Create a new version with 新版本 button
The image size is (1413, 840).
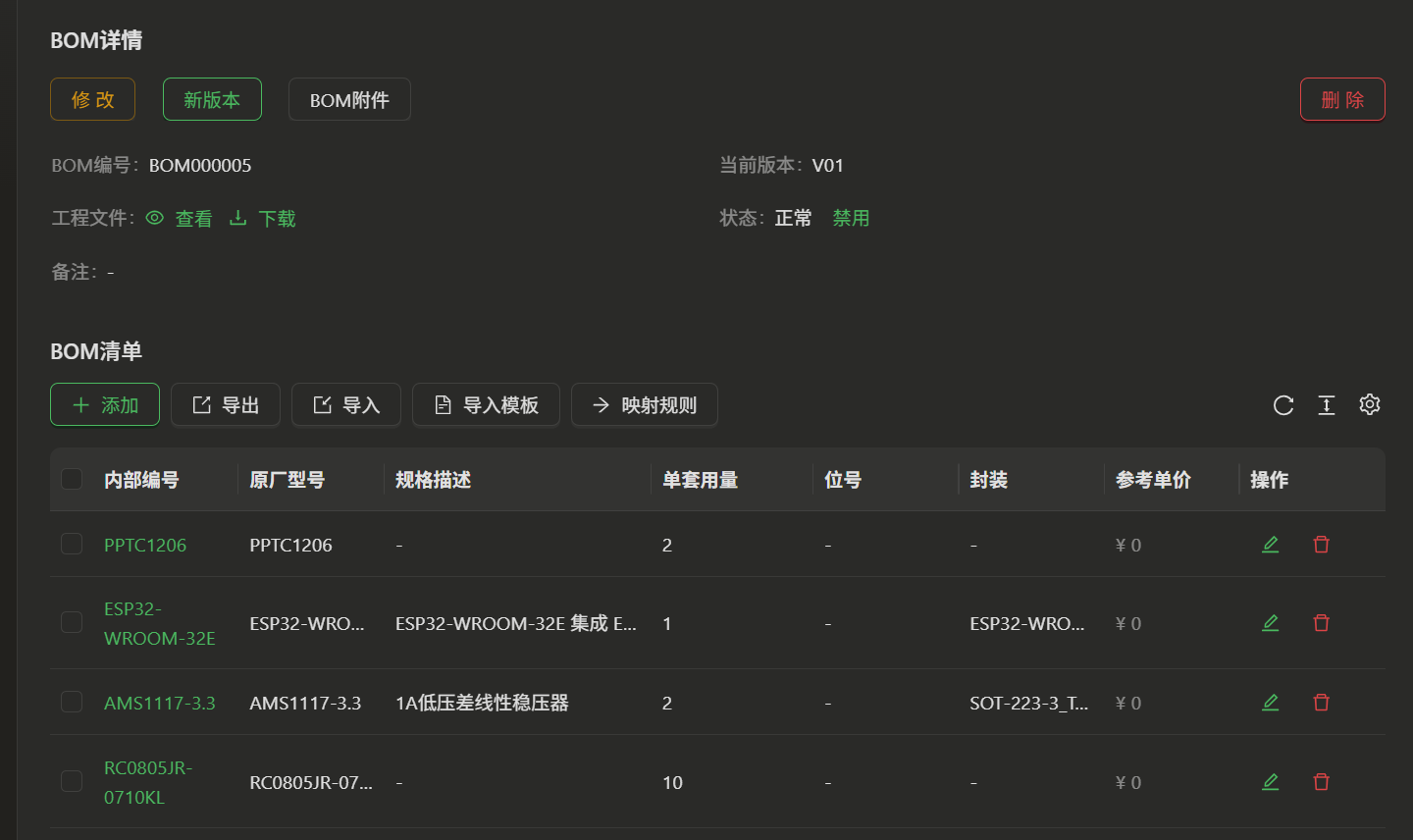(212, 99)
